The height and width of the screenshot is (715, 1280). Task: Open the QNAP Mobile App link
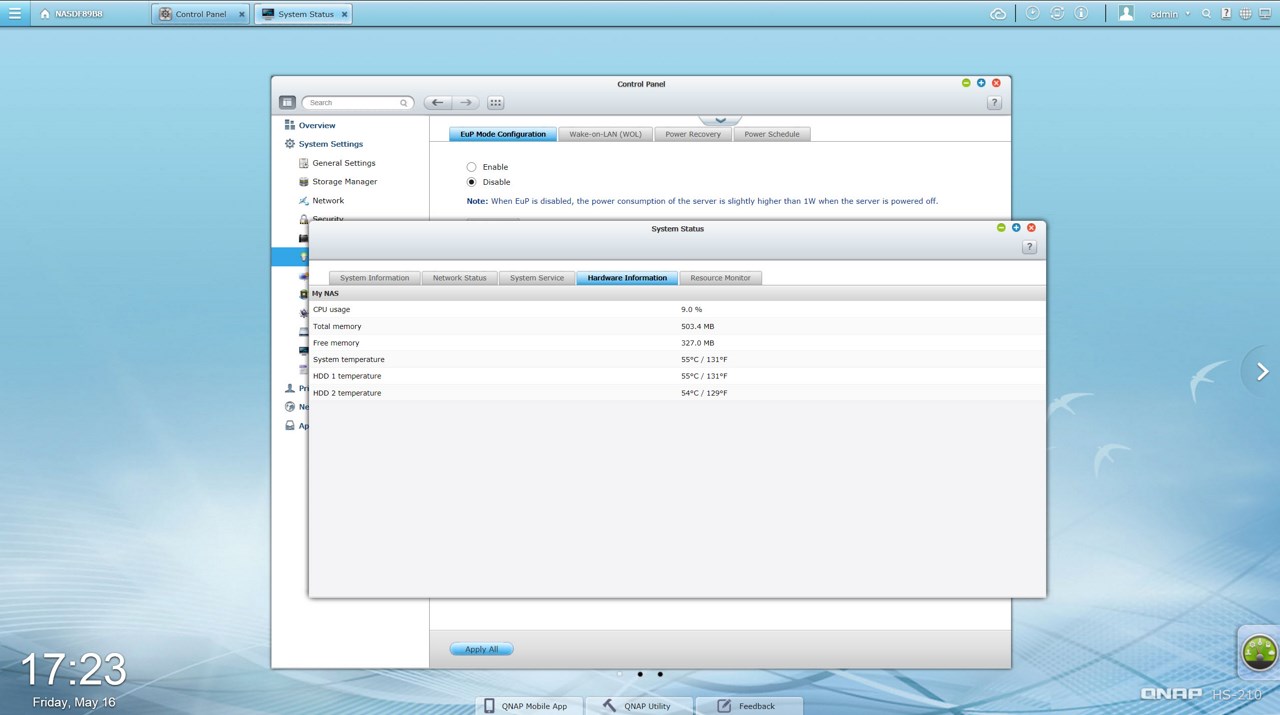click(526, 706)
